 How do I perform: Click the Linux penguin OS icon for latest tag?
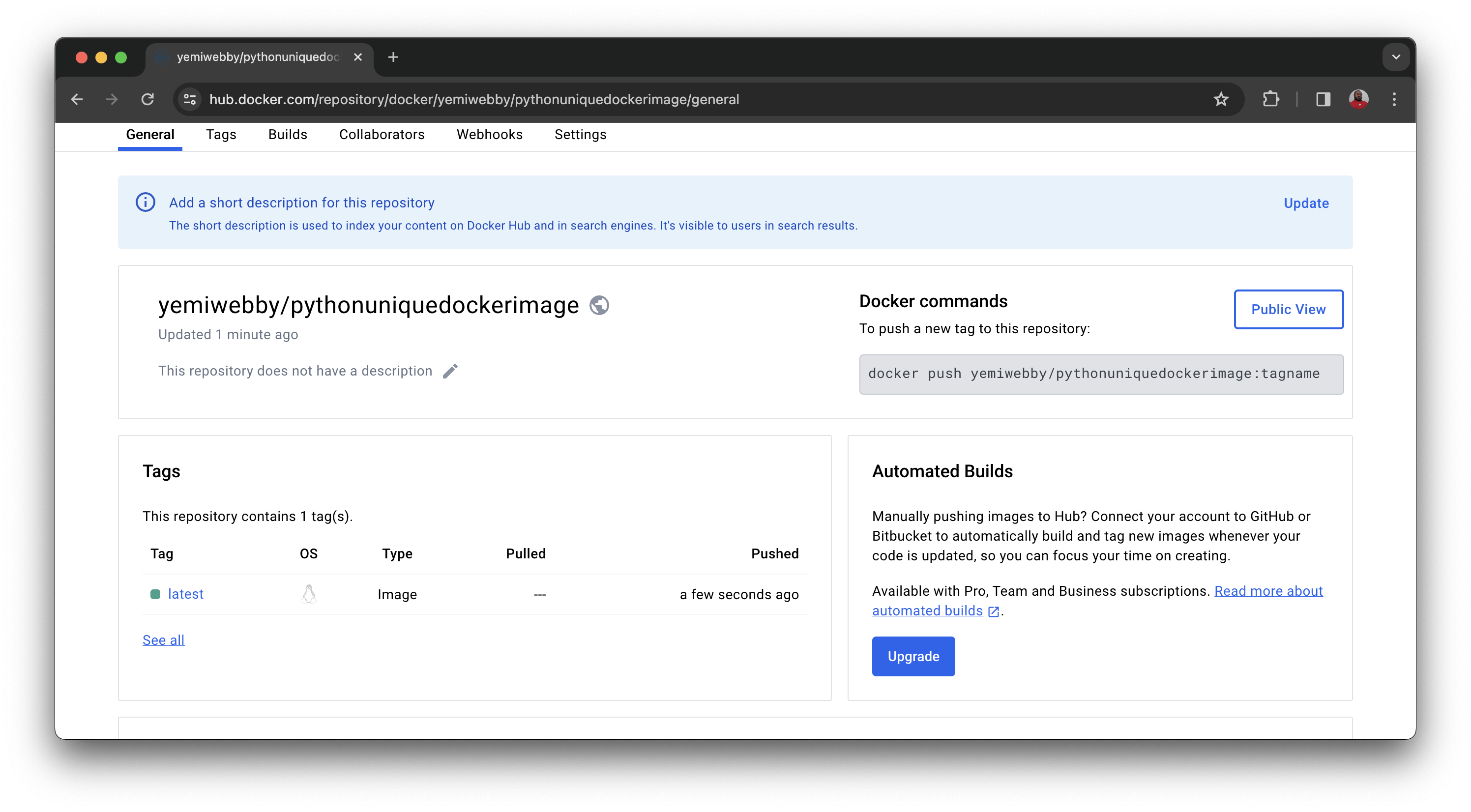[309, 594]
